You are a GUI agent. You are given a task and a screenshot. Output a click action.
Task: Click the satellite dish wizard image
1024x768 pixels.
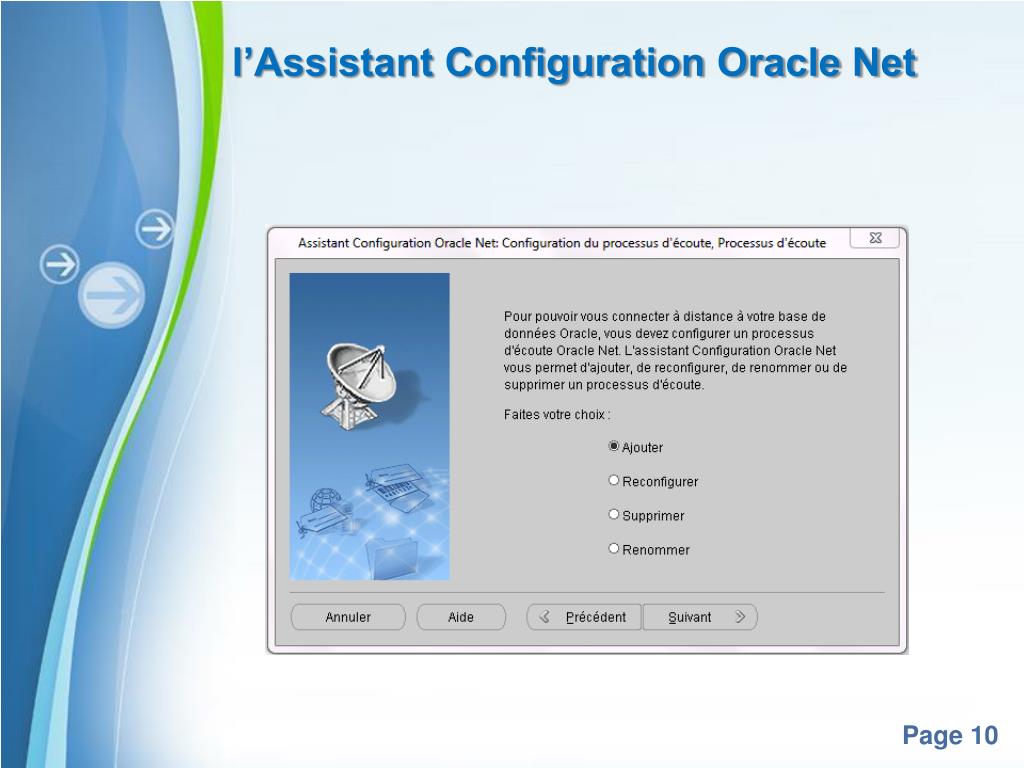(370, 426)
